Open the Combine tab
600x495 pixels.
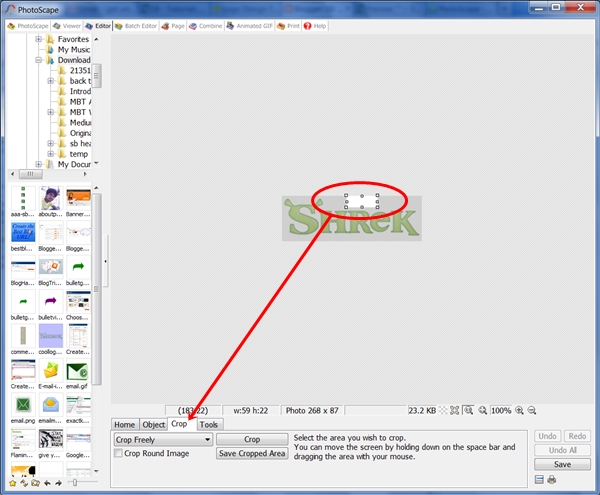point(206,26)
